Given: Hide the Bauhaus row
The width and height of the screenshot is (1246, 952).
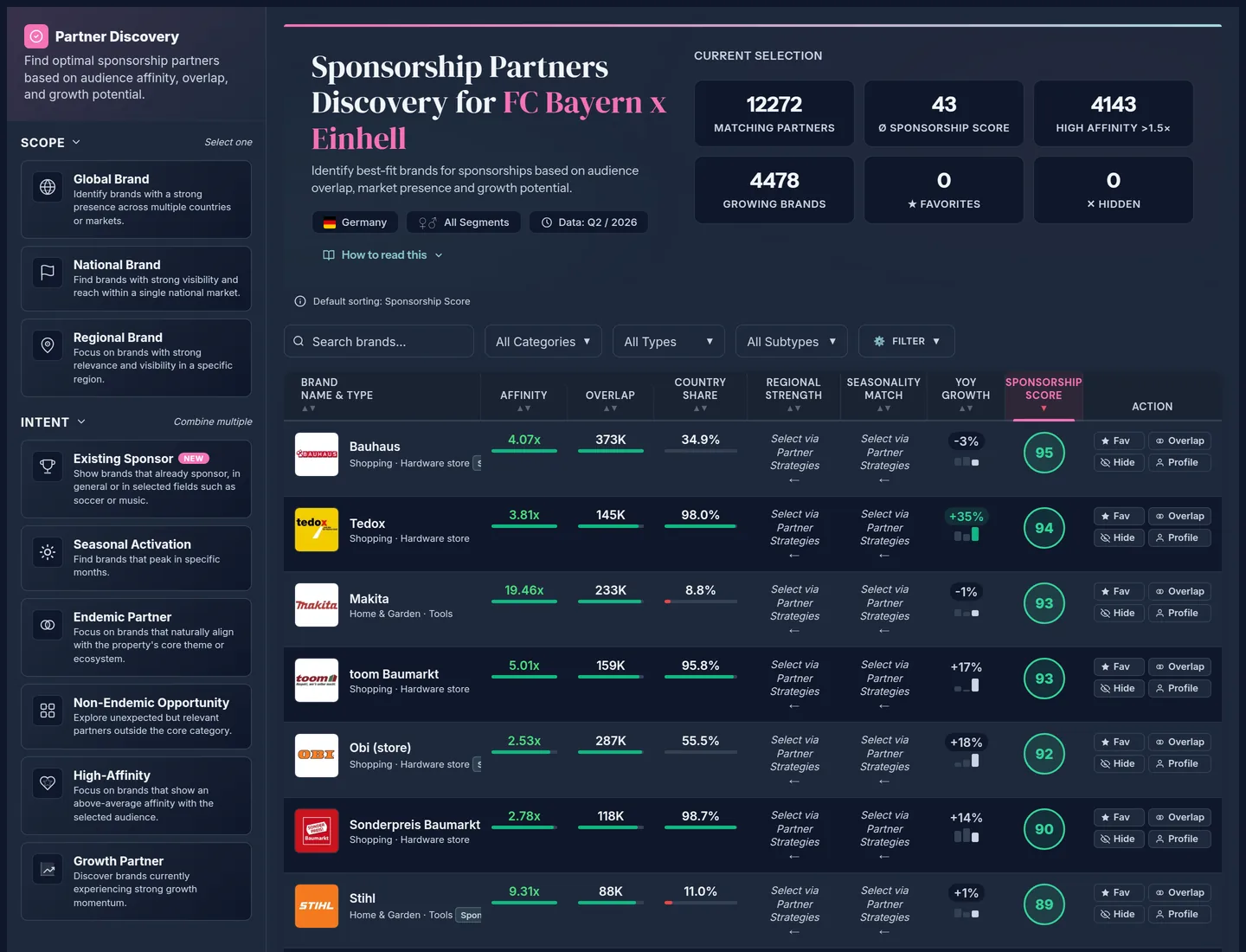Looking at the screenshot, I should [x=1118, y=462].
